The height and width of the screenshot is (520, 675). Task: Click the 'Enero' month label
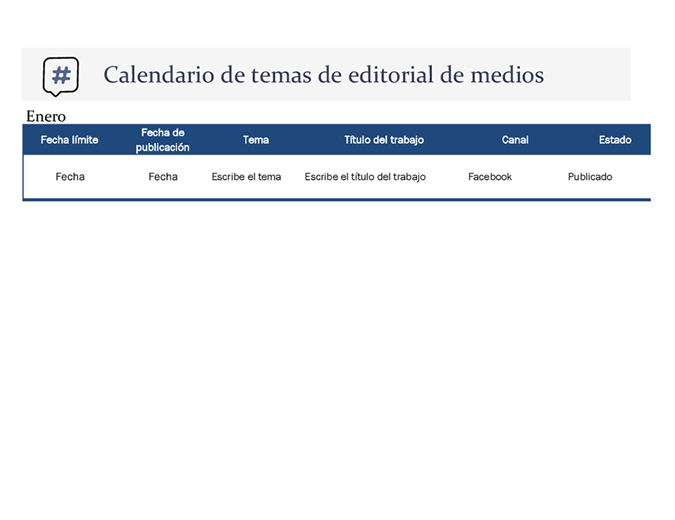pyautogui.click(x=46, y=116)
